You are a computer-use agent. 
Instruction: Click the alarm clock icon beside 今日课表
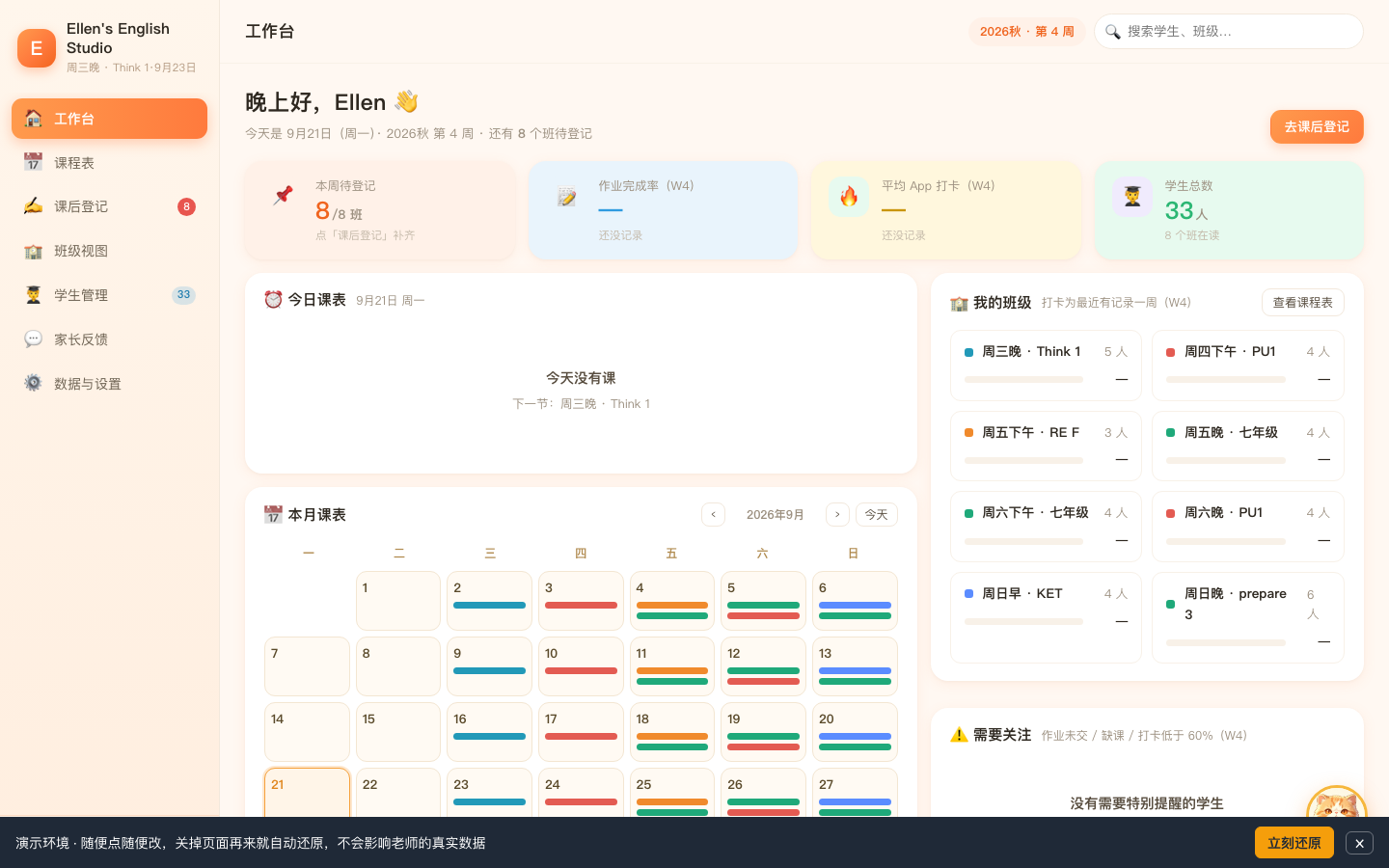pos(273,300)
